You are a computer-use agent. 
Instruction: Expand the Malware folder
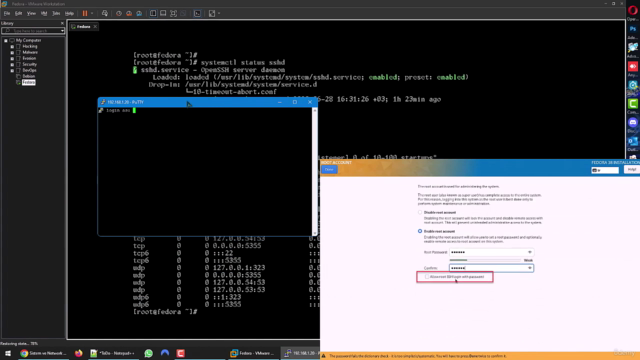coord(12,52)
